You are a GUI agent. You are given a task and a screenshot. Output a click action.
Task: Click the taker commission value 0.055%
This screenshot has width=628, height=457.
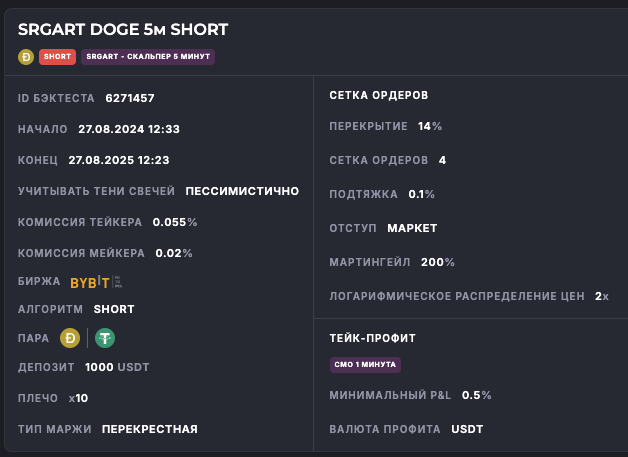[x=175, y=222]
